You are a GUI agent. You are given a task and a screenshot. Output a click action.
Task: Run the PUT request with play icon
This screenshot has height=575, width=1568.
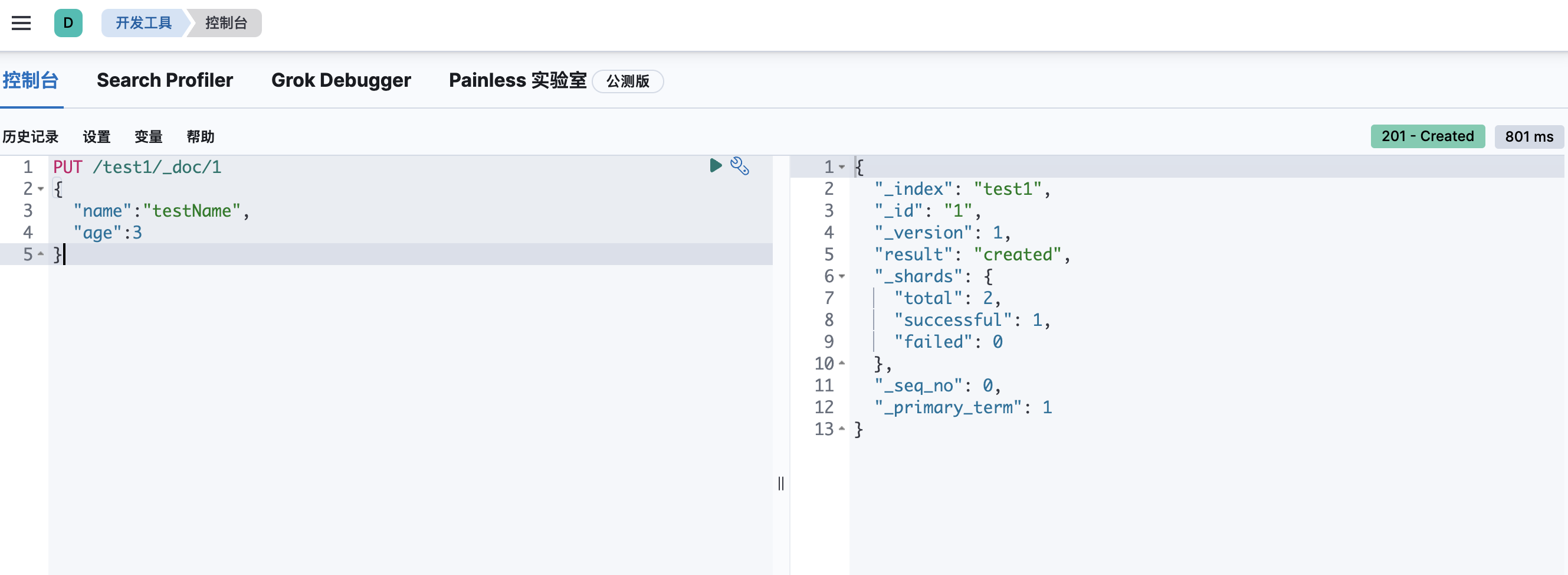715,166
